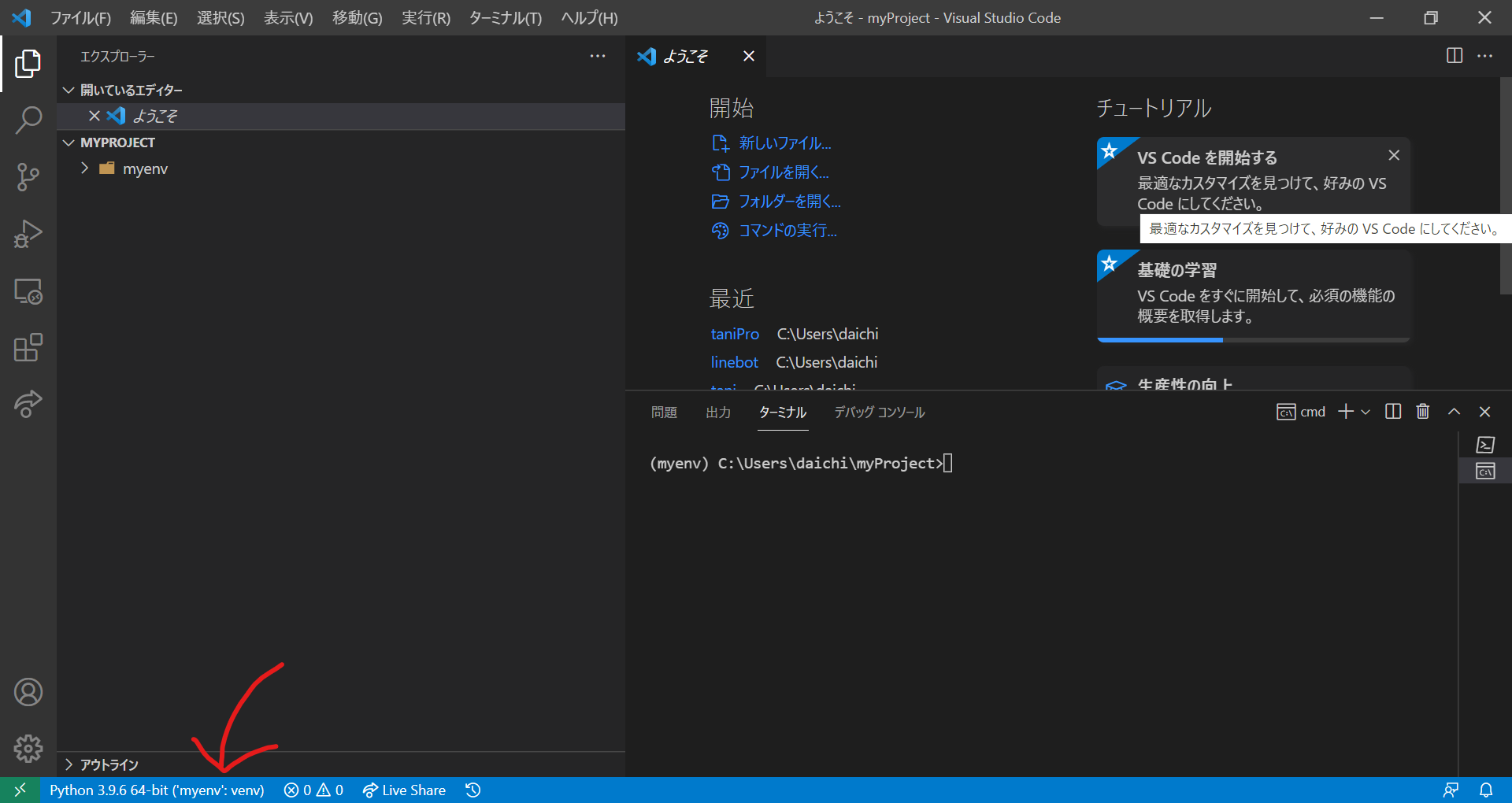Open notifications bell in status bar
Image resolution: width=1512 pixels, height=803 pixels.
[x=1486, y=790]
